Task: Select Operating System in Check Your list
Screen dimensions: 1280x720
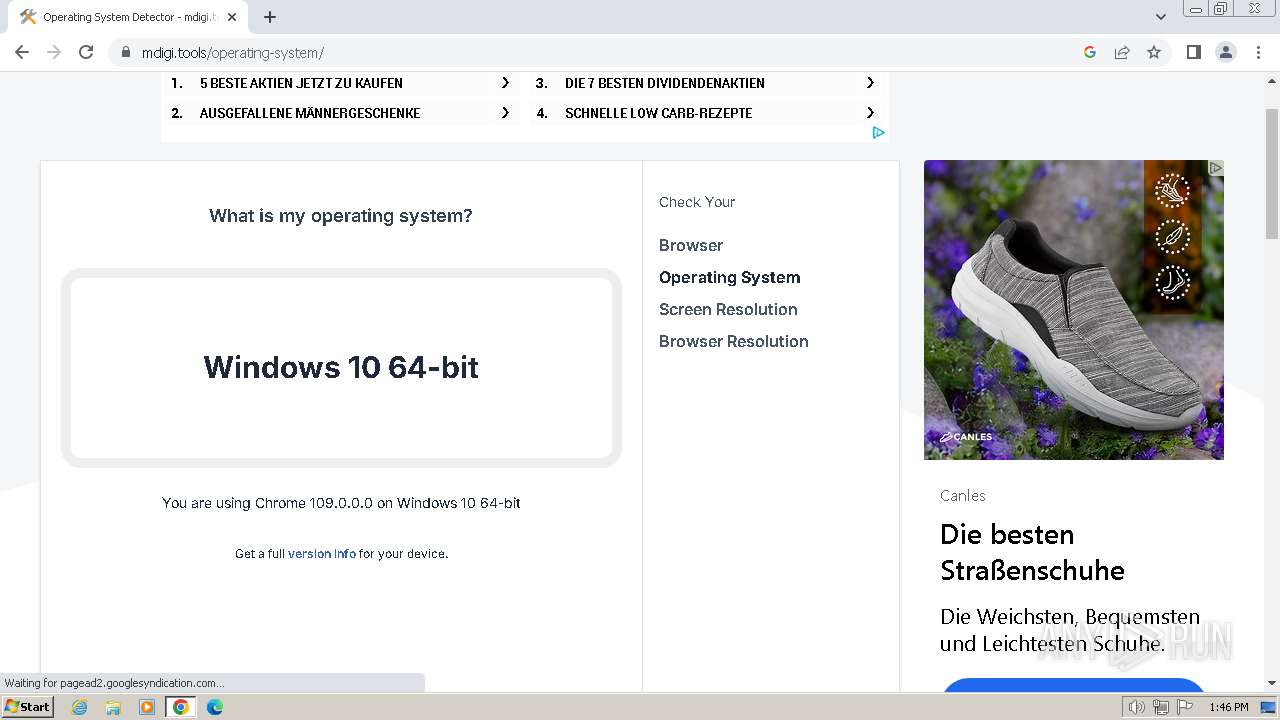Action: tap(730, 277)
